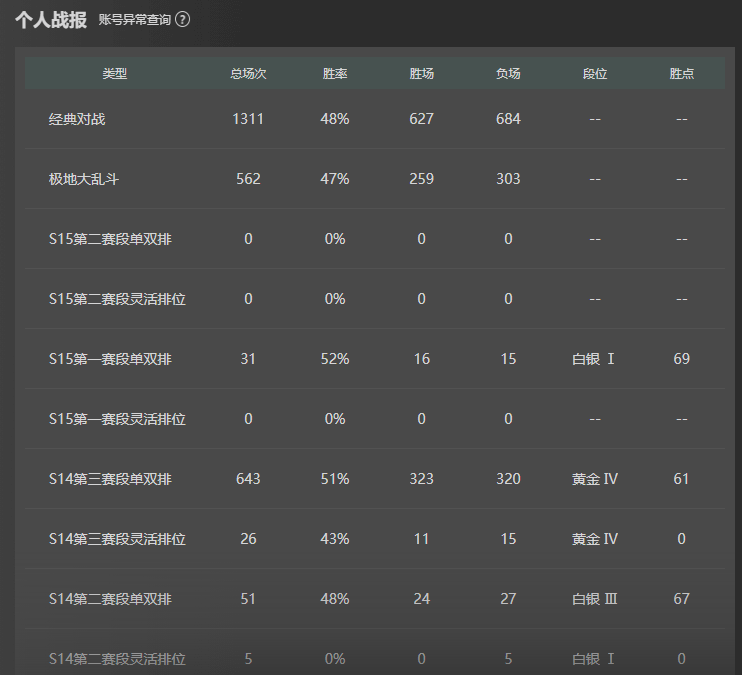Click 52% win rate value
The image size is (742, 675).
click(335, 359)
